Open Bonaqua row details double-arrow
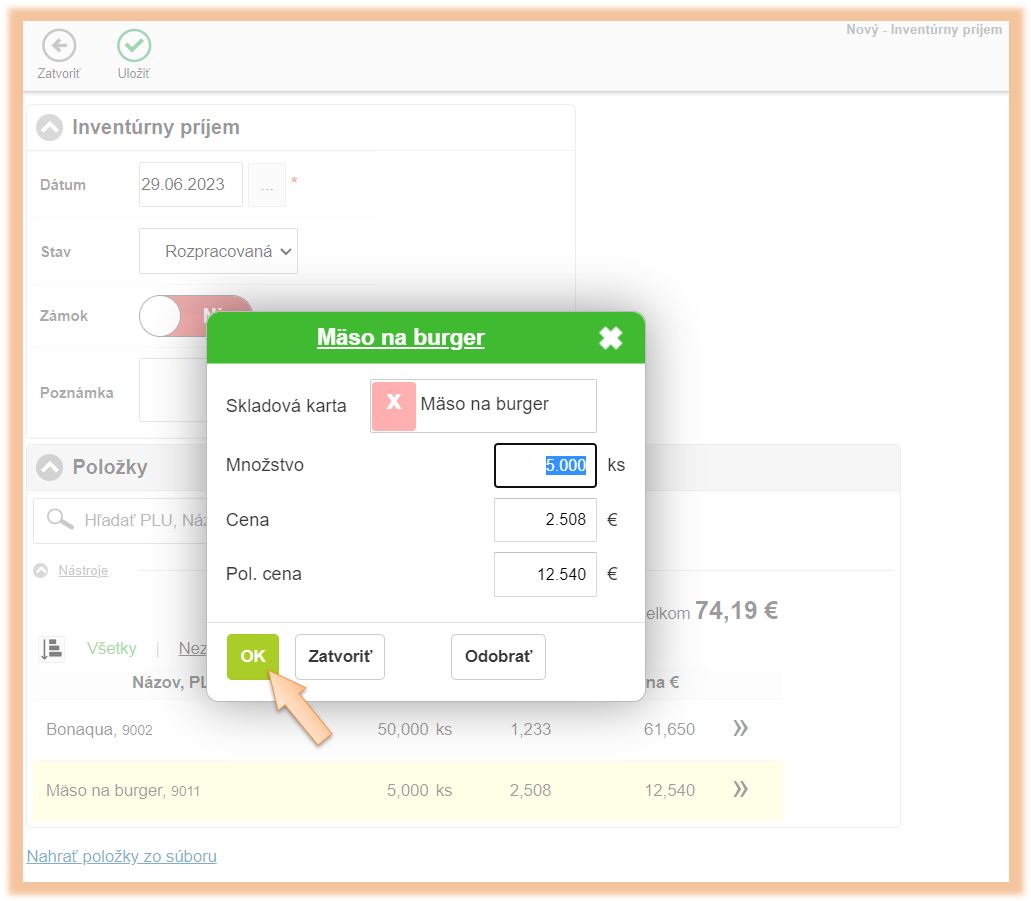The image size is (1031, 901). [740, 729]
